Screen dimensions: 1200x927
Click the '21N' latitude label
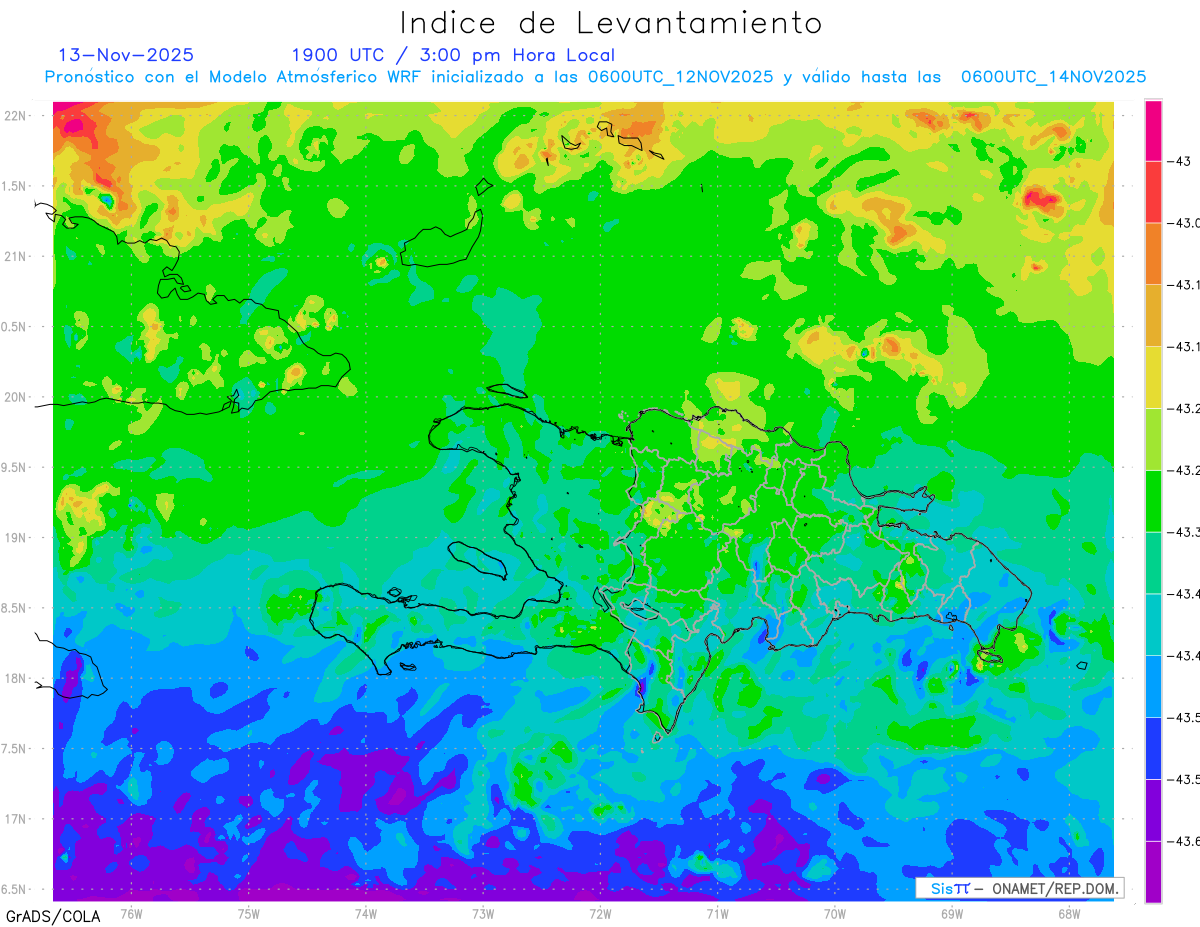(17, 256)
